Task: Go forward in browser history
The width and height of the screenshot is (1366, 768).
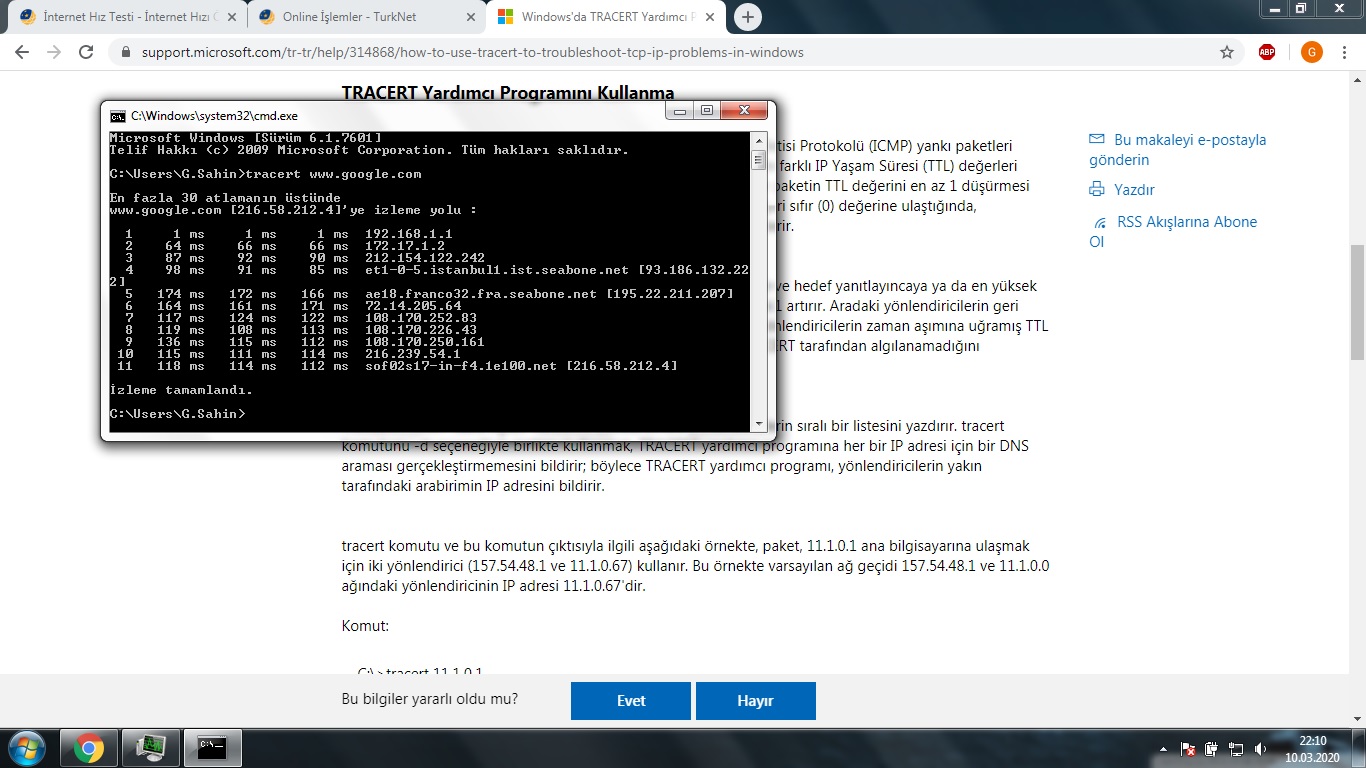Action: (54, 52)
